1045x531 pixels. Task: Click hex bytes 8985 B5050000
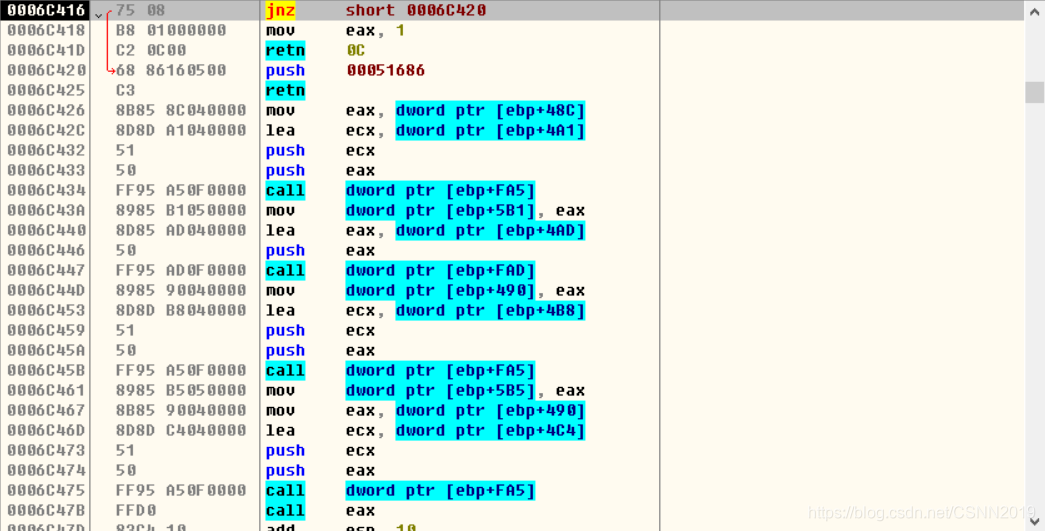point(181,390)
